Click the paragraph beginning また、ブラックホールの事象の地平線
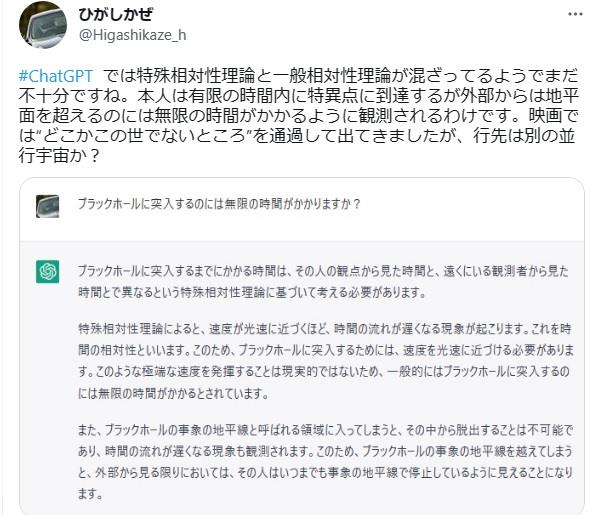The width and height of the screenshot is (593, 515). click(325, 462)
